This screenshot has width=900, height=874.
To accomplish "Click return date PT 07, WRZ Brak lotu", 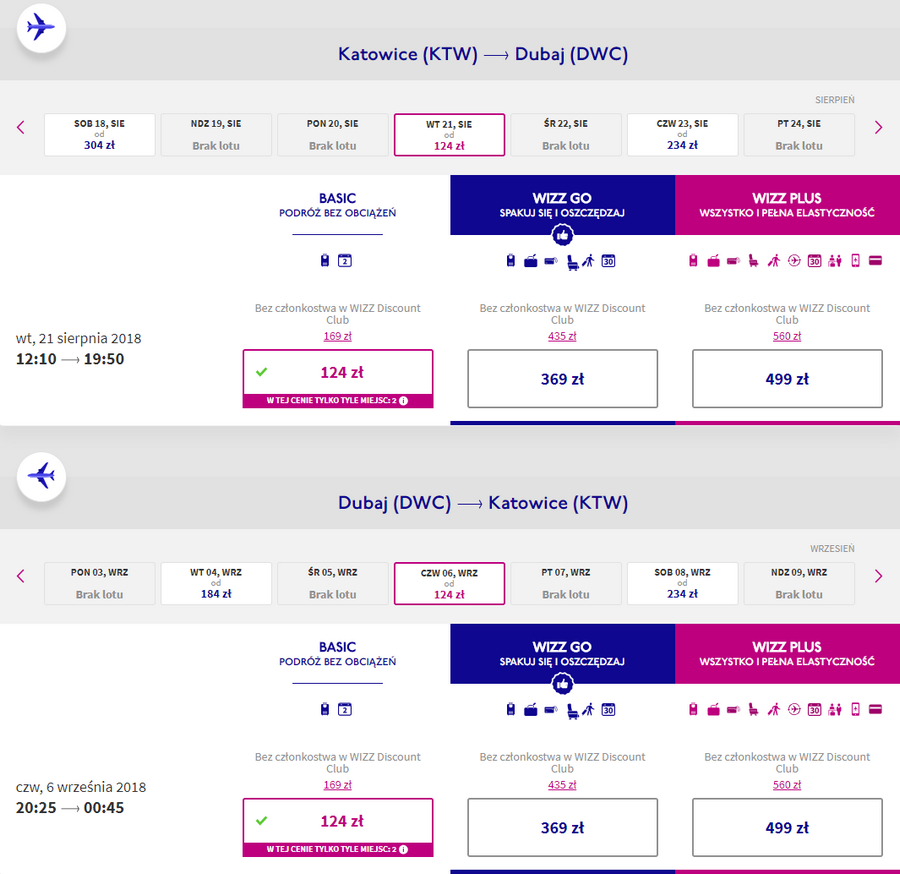I will pyautogui.click(x=566, y=584).
